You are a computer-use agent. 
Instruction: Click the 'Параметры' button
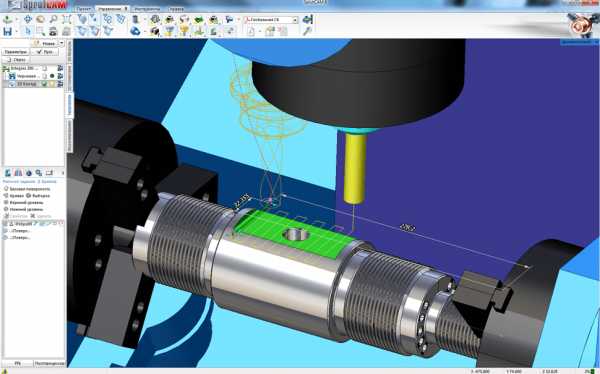click(16, 52)
